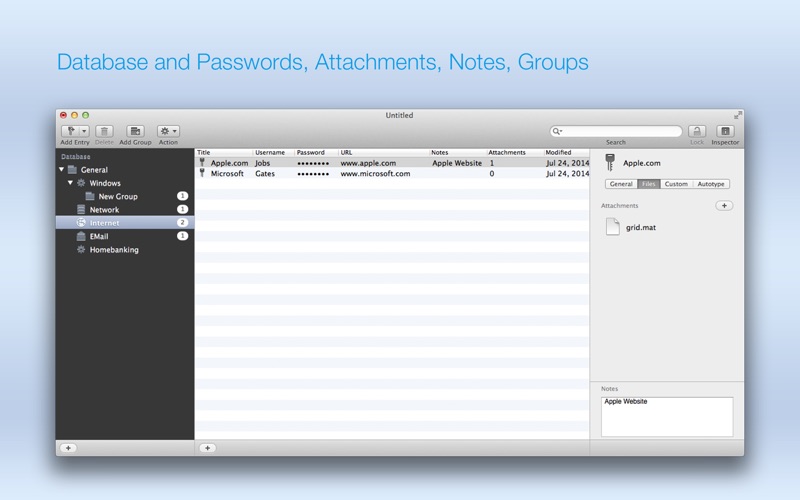This screenshot has height=500, width=800.
Task: Collapse the General group triangle
Action: [x=61, y=169]
